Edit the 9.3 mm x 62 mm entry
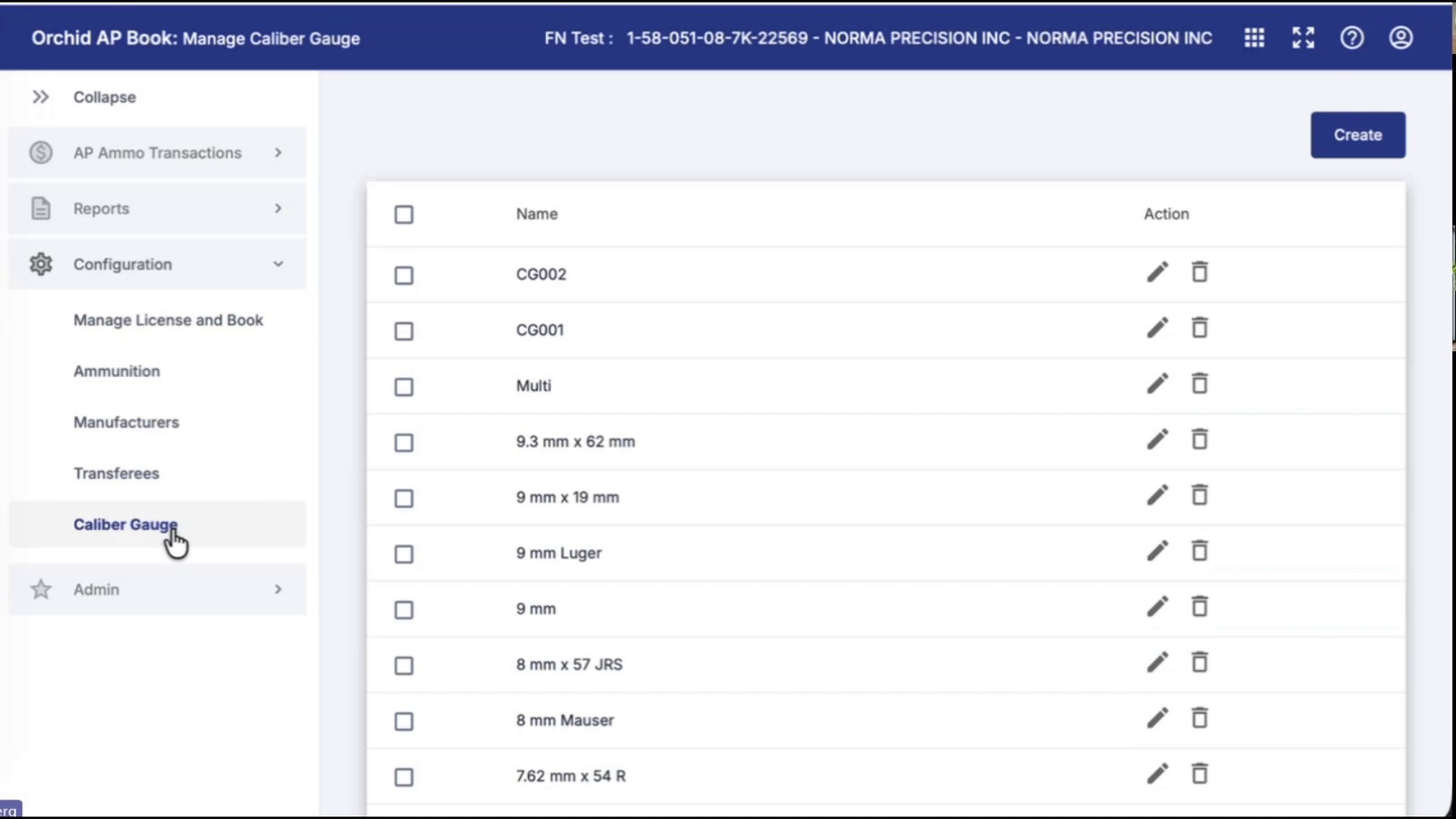 click(x=1157, y=439)
